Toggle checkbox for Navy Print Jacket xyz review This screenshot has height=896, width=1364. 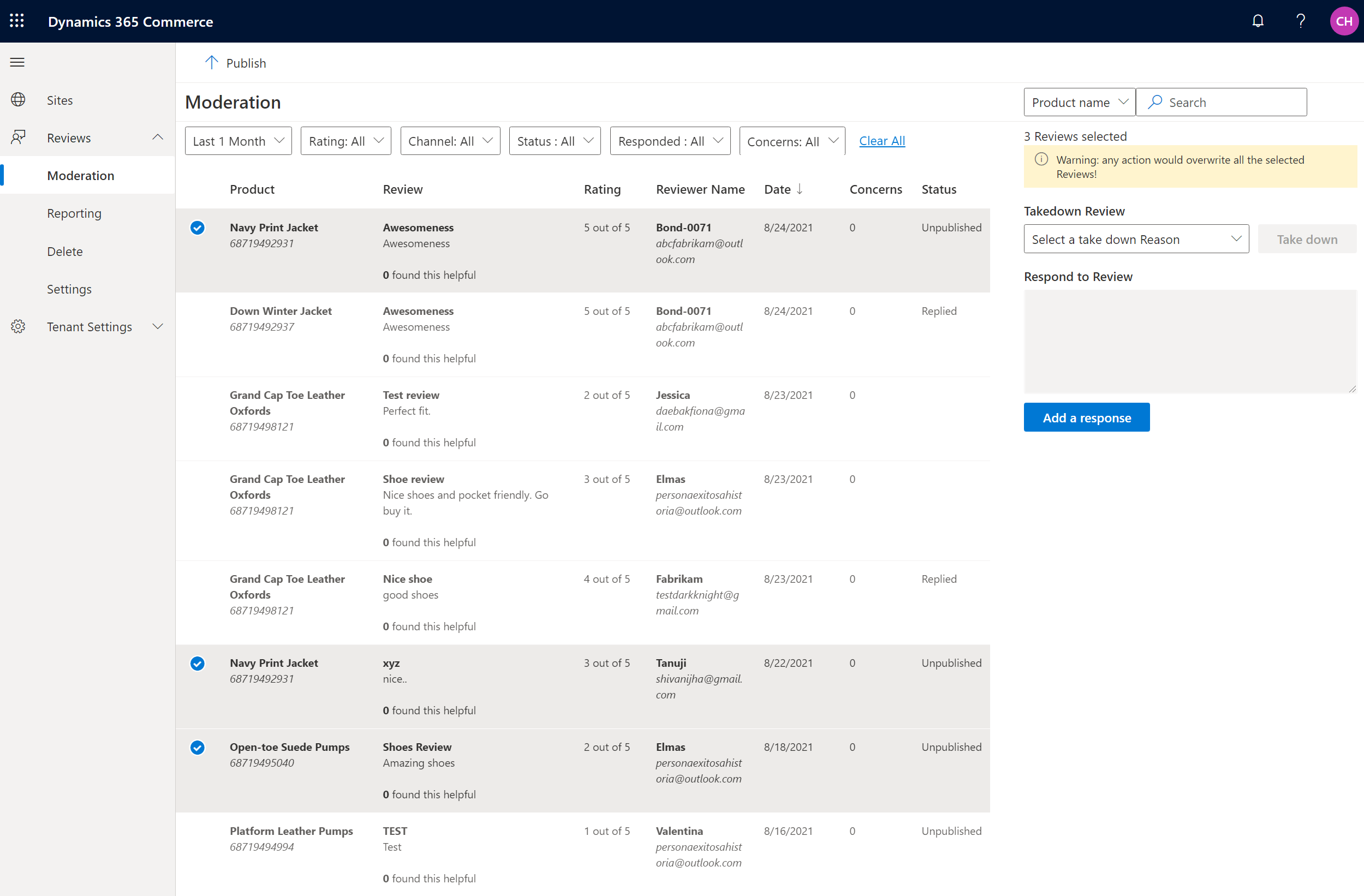[x=196, y=662]
